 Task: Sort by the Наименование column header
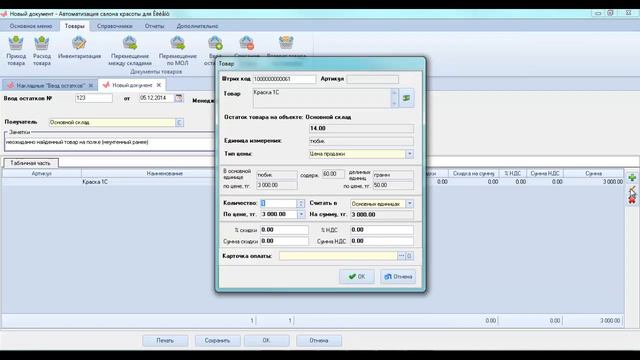tap(164, 173)
